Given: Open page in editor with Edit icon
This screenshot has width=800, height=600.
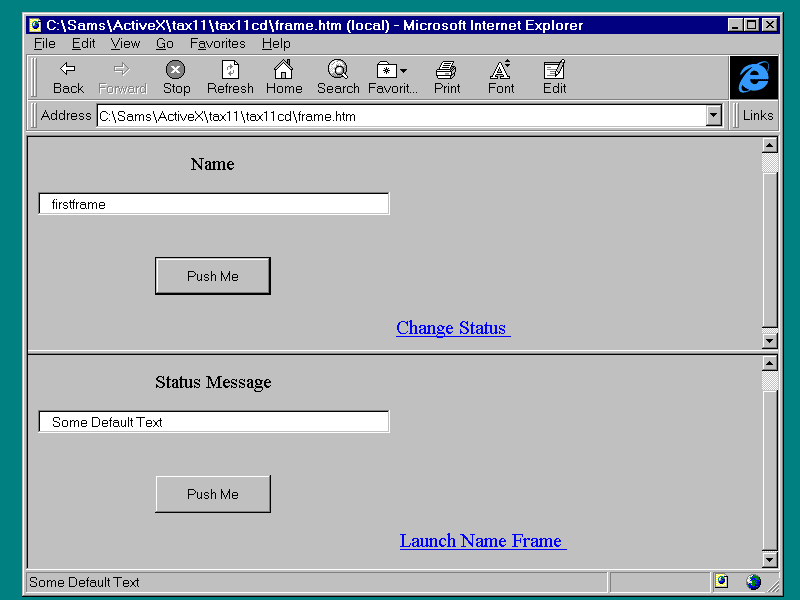Looking at the screenshot, I should pos(555,76).
